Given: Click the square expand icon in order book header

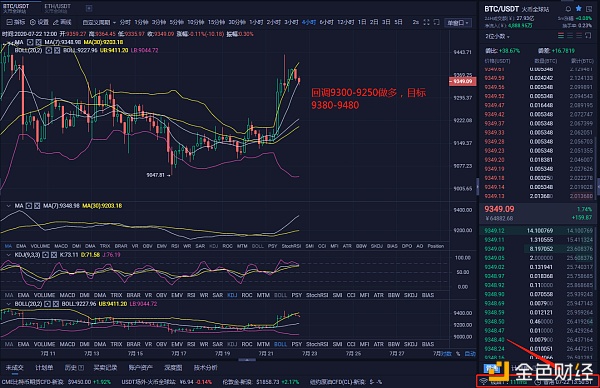Looking at the screenshot, I should pos(588,36).
